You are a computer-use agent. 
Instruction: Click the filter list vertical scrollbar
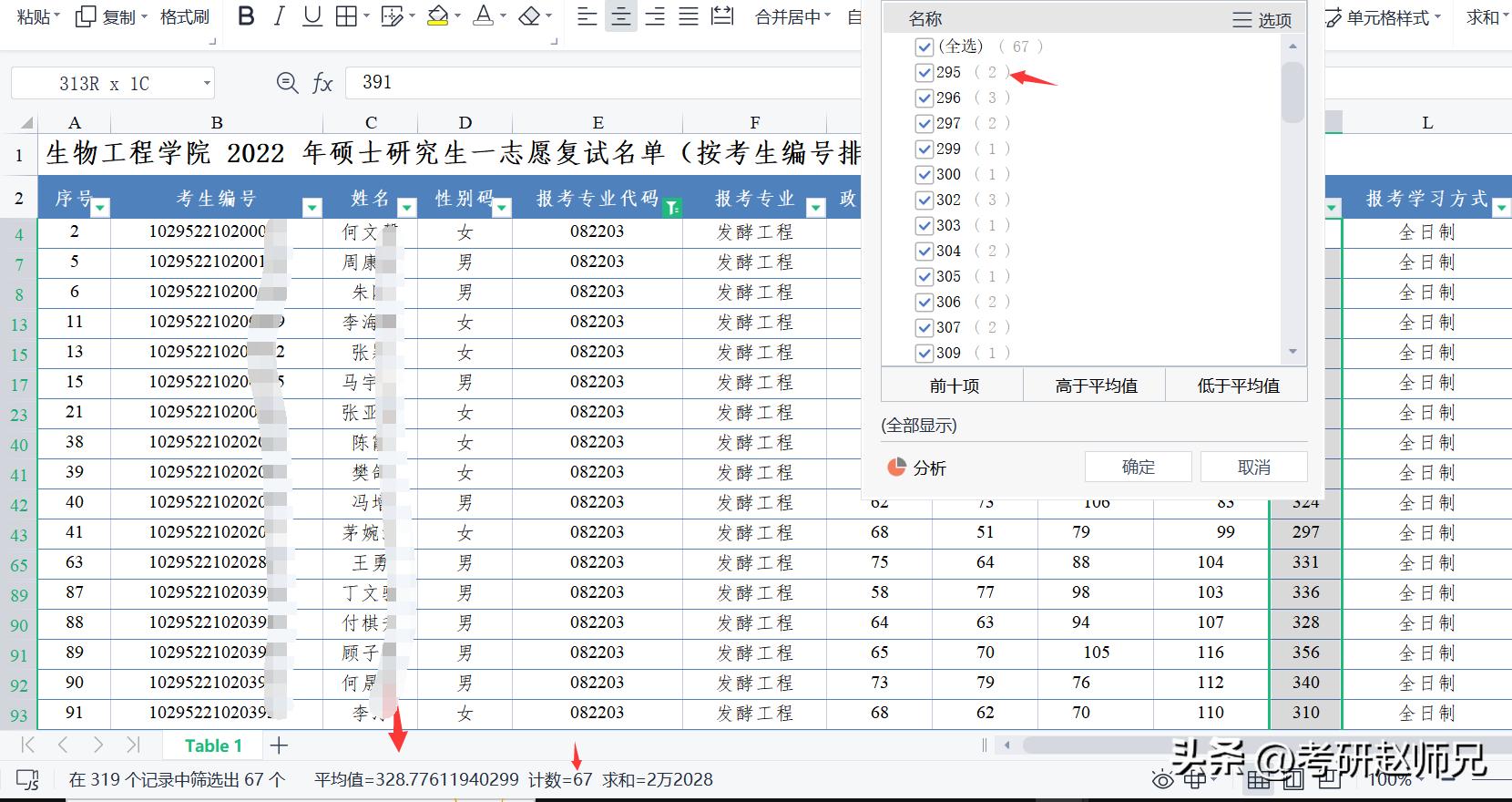(x=1292, y=91)
